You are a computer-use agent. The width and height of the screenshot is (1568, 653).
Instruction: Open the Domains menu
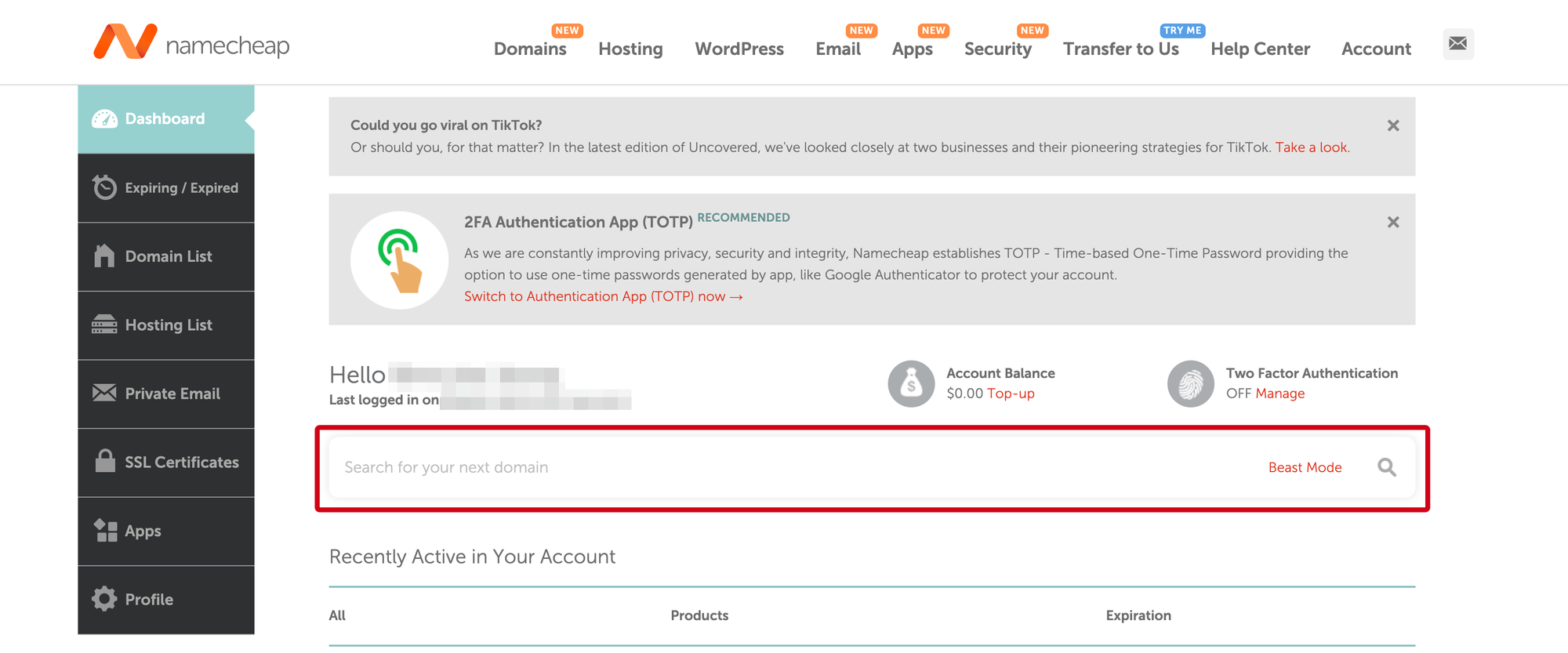click(x=530, y=49)
